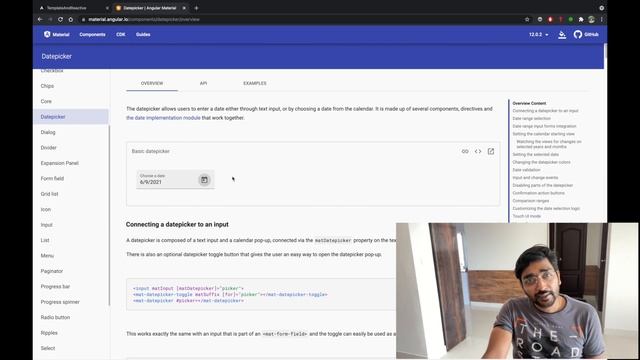Open the CDK nav item

121,35
